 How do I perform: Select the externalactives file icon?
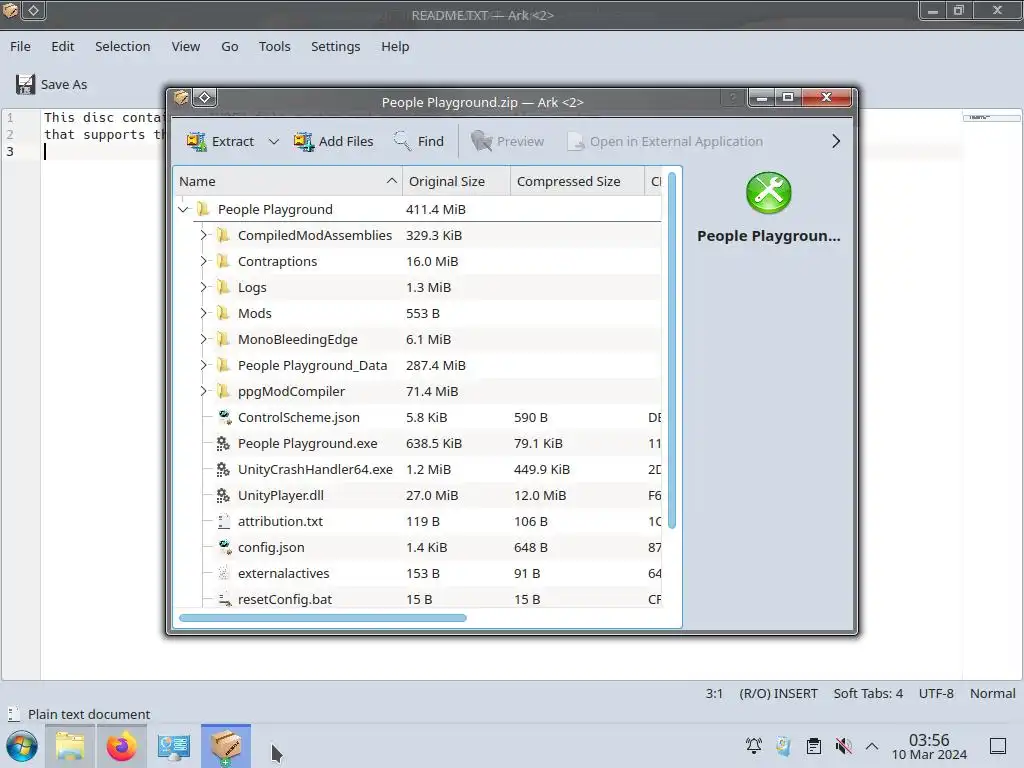[x=223, y=573]
